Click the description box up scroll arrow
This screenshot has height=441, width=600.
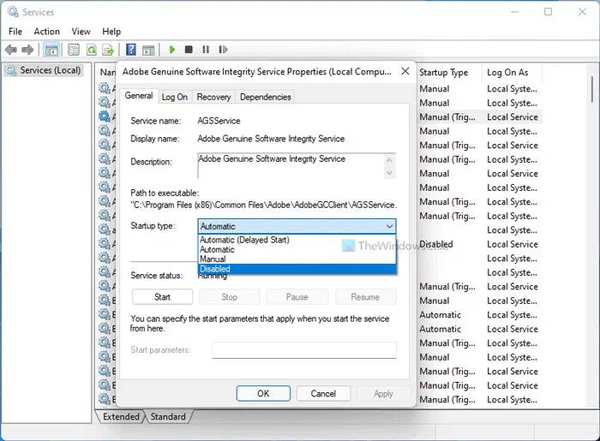(390, 160)
